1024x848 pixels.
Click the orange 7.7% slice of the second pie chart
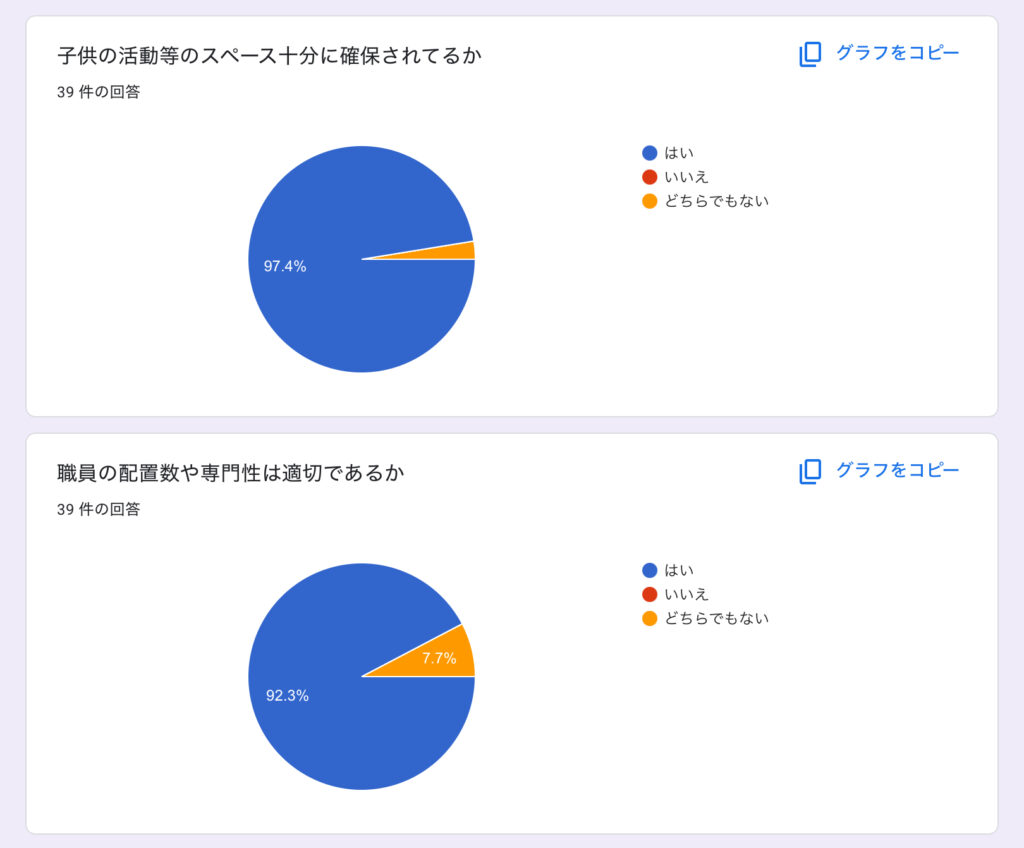440,657
